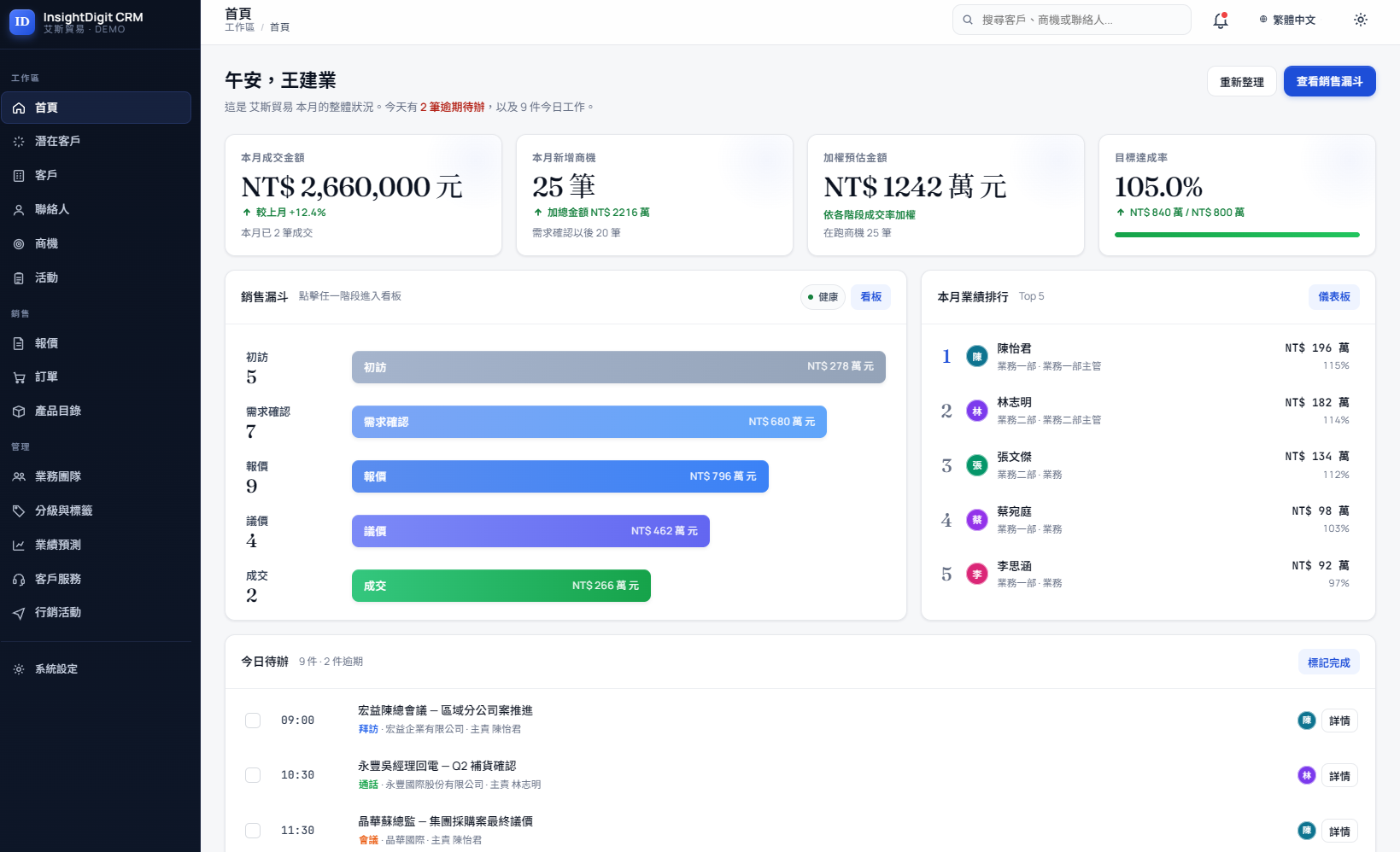
Task: Click the 行銷活動 paper plane icon
Action: tap(19, 613)
